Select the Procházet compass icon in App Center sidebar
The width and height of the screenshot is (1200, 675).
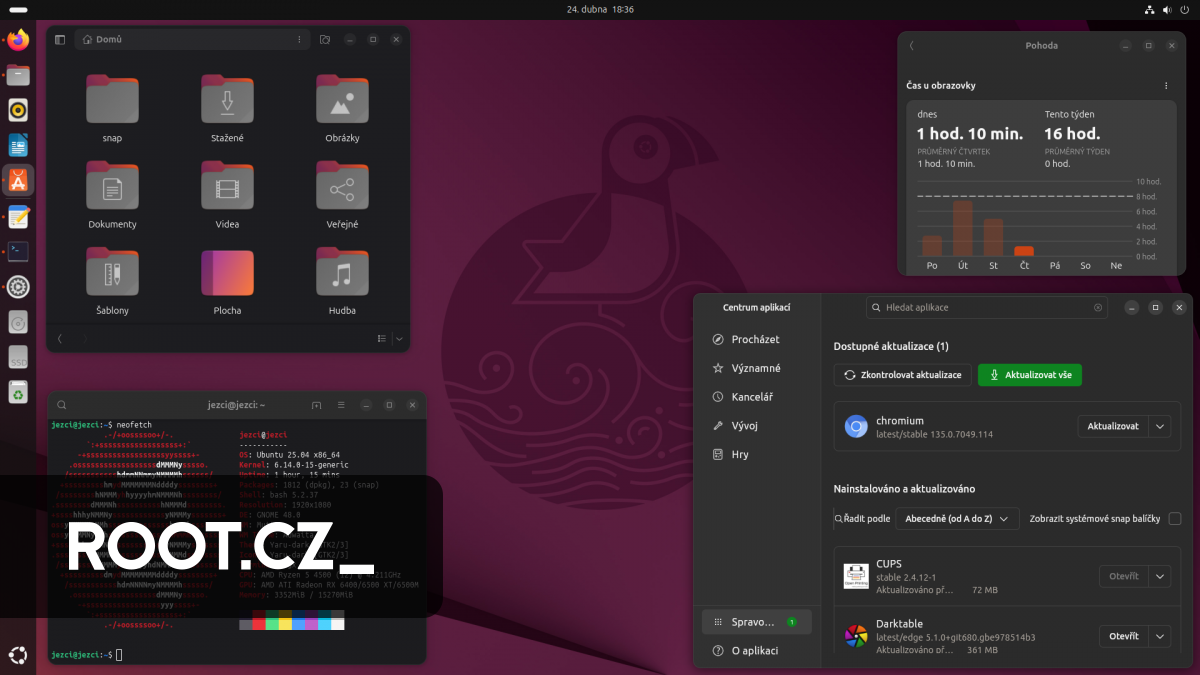coord(716,339)
